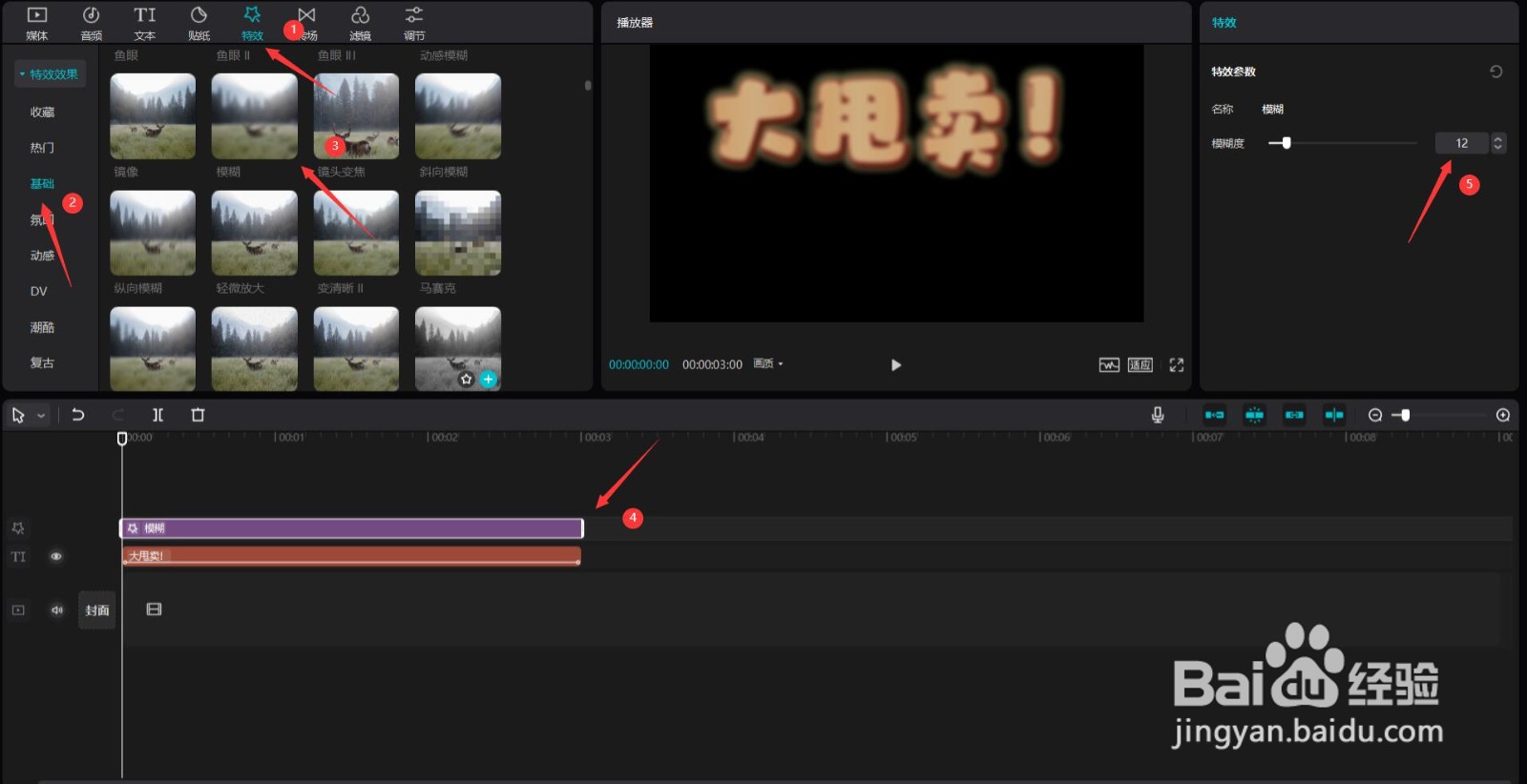Toggle preview axis on timeline

point(1334,415)
